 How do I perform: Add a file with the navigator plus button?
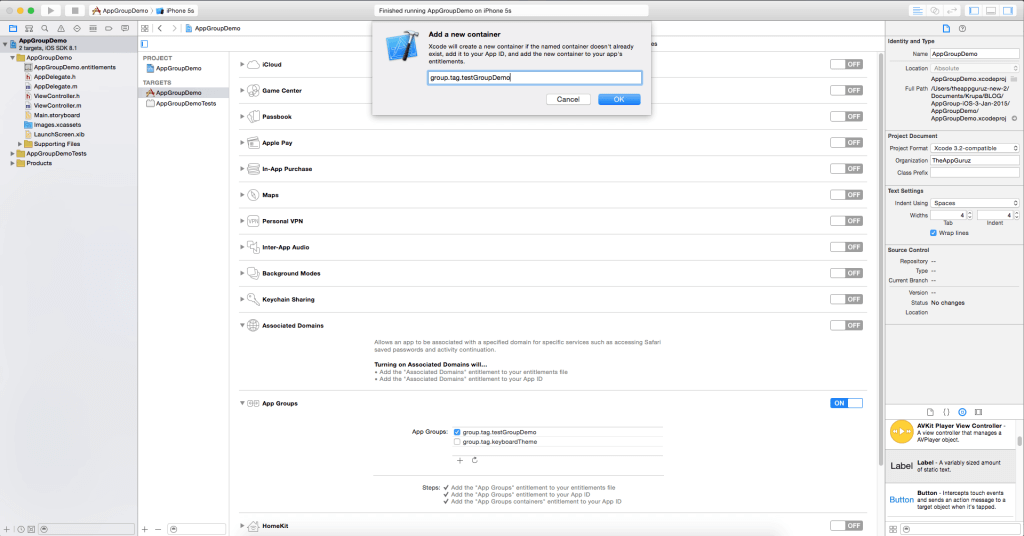pos(7,529)
